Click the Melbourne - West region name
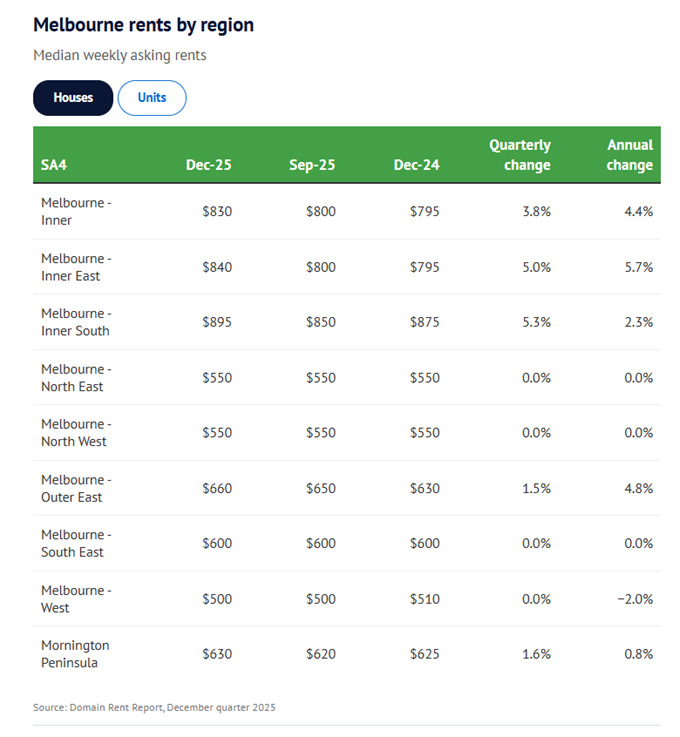Screen dimensions: 680x737 coord(76,599)
